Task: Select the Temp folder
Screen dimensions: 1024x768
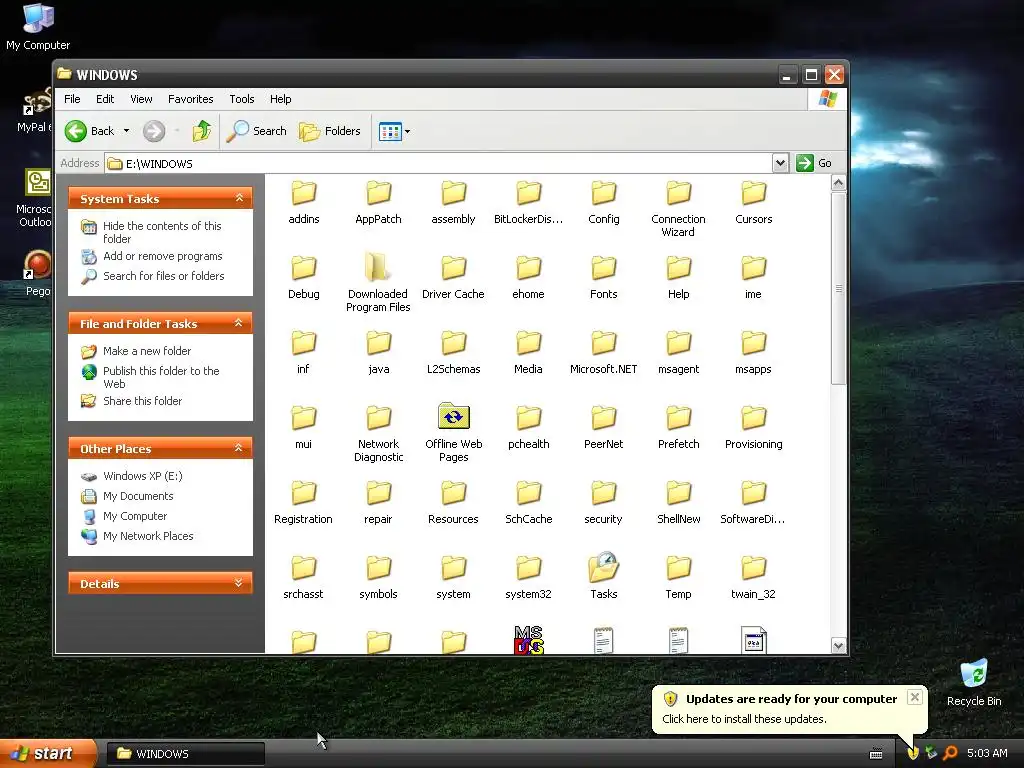Action: [x=679, y=578]
